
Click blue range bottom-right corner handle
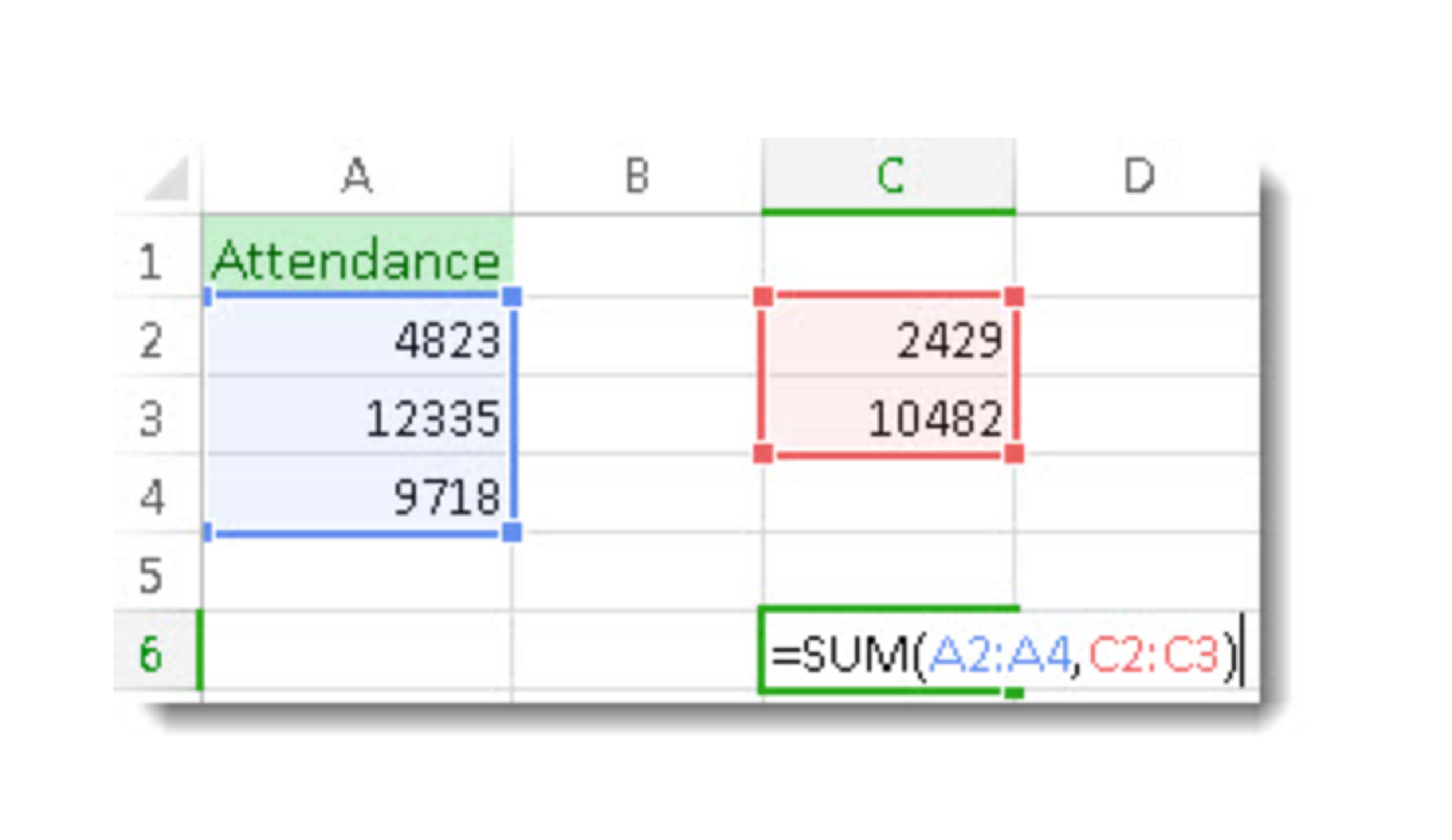[512, 533]
